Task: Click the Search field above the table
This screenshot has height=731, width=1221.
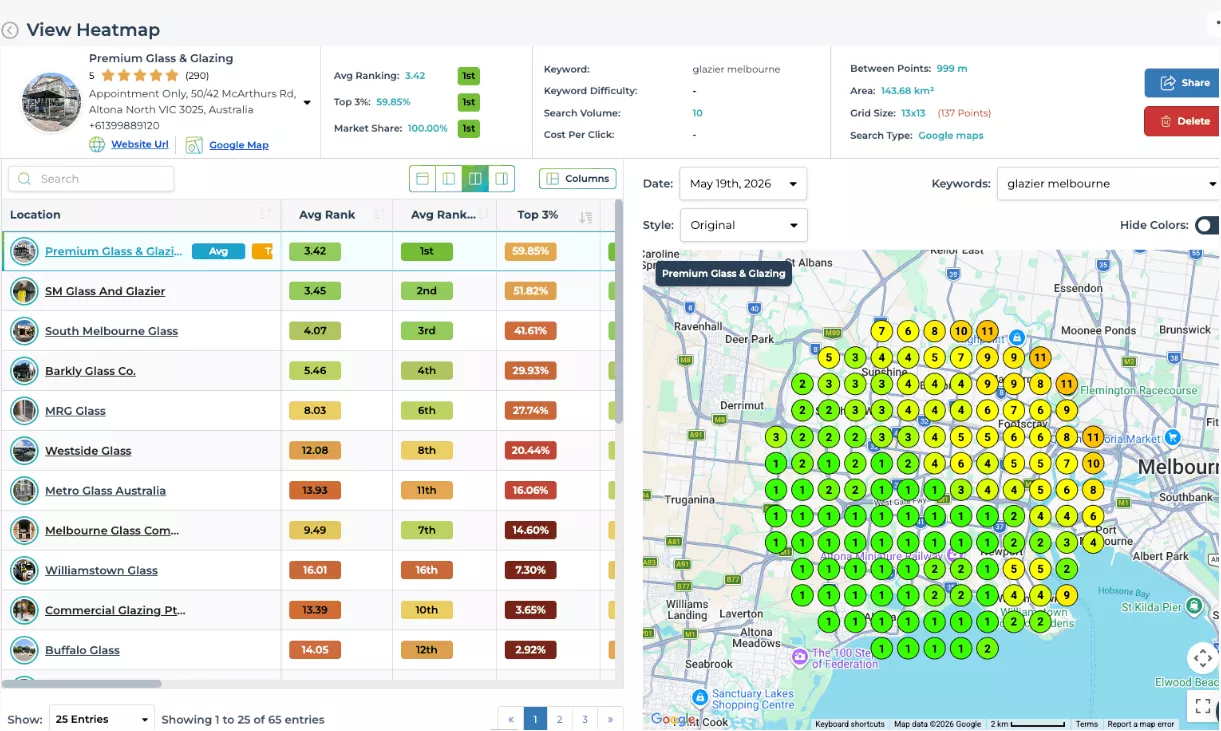Action: click(x=91, y=179)
